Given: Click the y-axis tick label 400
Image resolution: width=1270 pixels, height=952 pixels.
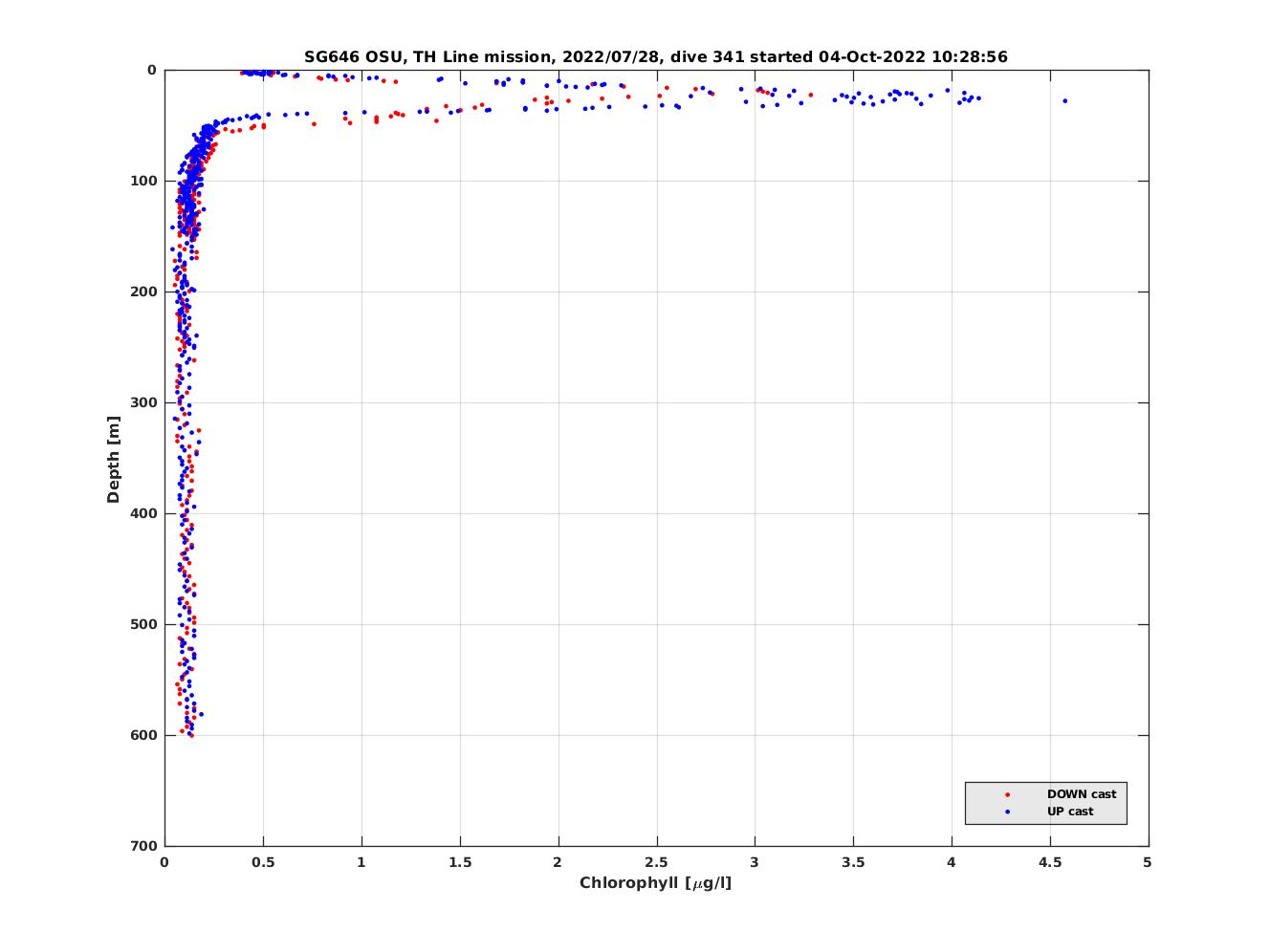Looking at the screenshot, I should tap(144, 513).
